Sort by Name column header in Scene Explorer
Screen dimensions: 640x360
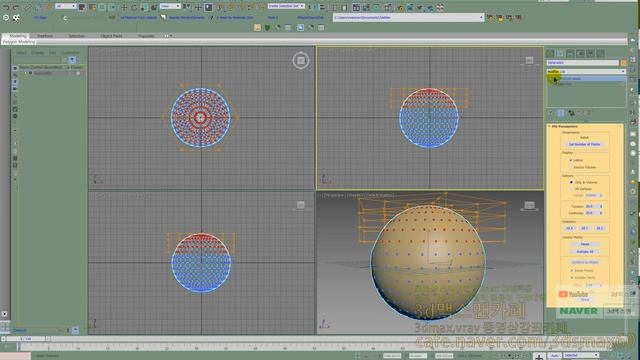[x=41, y=67]
